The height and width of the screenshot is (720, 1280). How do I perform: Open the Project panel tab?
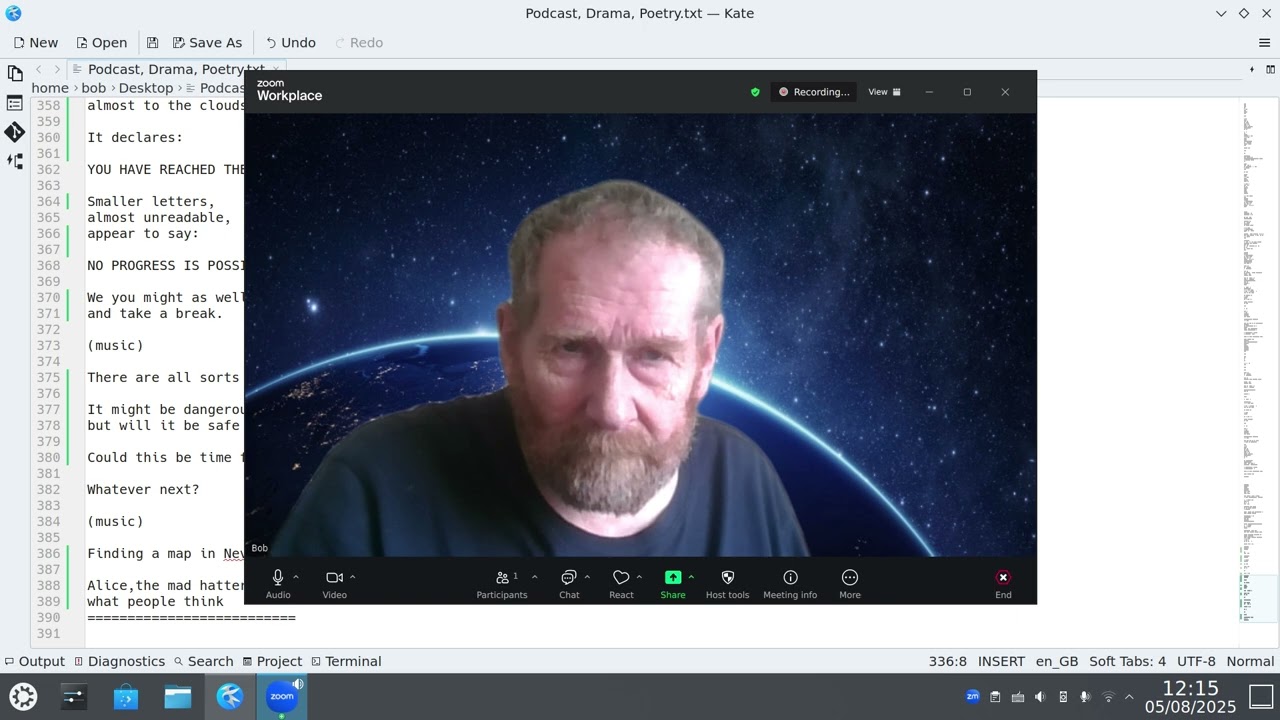click(x=272, y=661)
